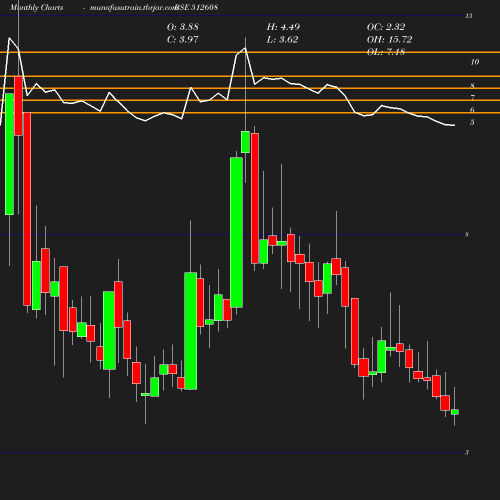Click the "Monthly Charts" title text
Screen dimensions: 500x500
(x=37, y=7)
